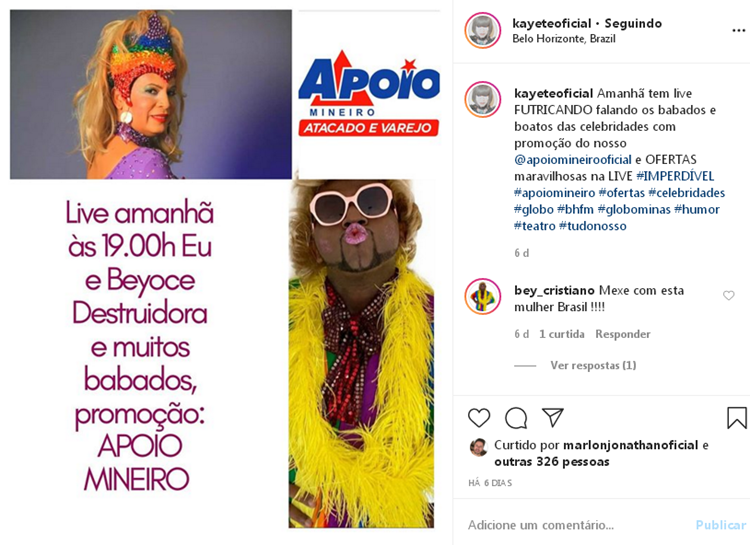Open kayeteoficial avatar in the post header
The image size is (750, 545).
coord(483,31)
